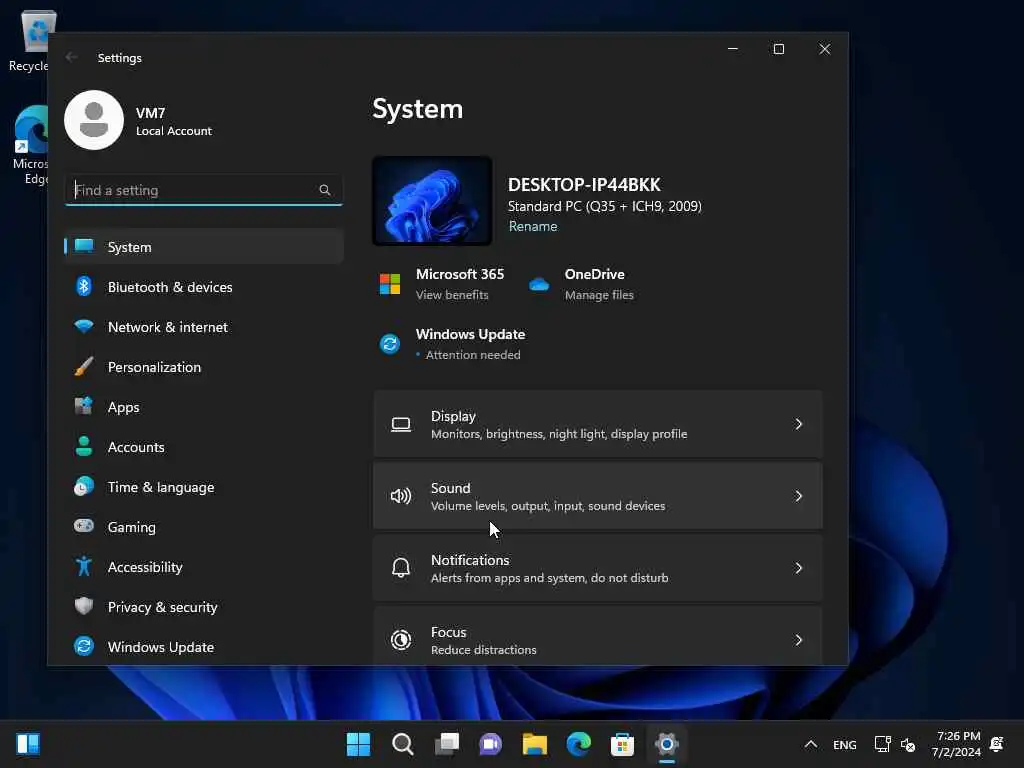This screenshot has height=768, width=1024.
Task: Launch Microsoft Store from the taskbar
Action: pyautogui.click(x=622, y=744)
